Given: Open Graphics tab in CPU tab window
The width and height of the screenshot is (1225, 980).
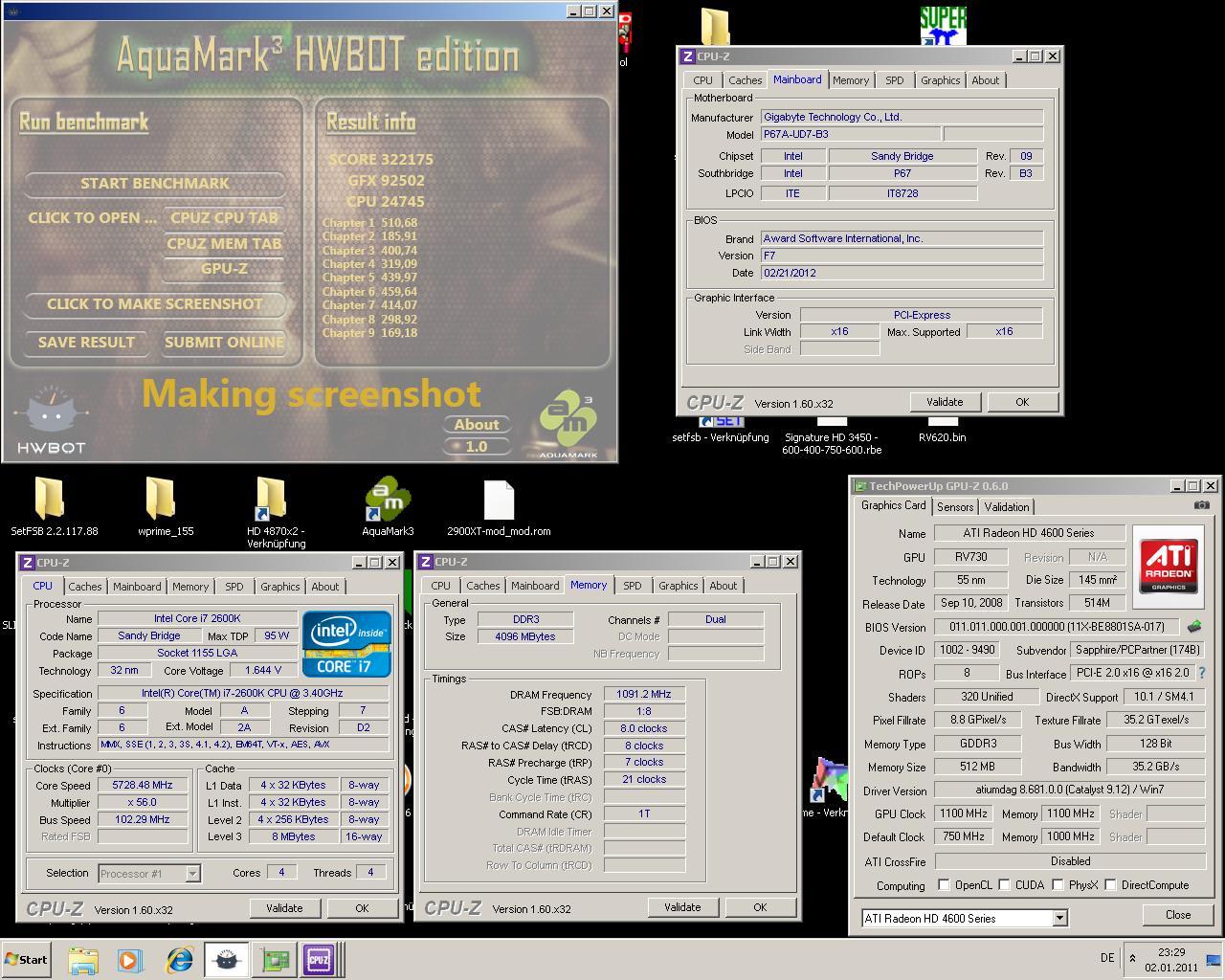Looking at the screenshot, I should 280,587.
